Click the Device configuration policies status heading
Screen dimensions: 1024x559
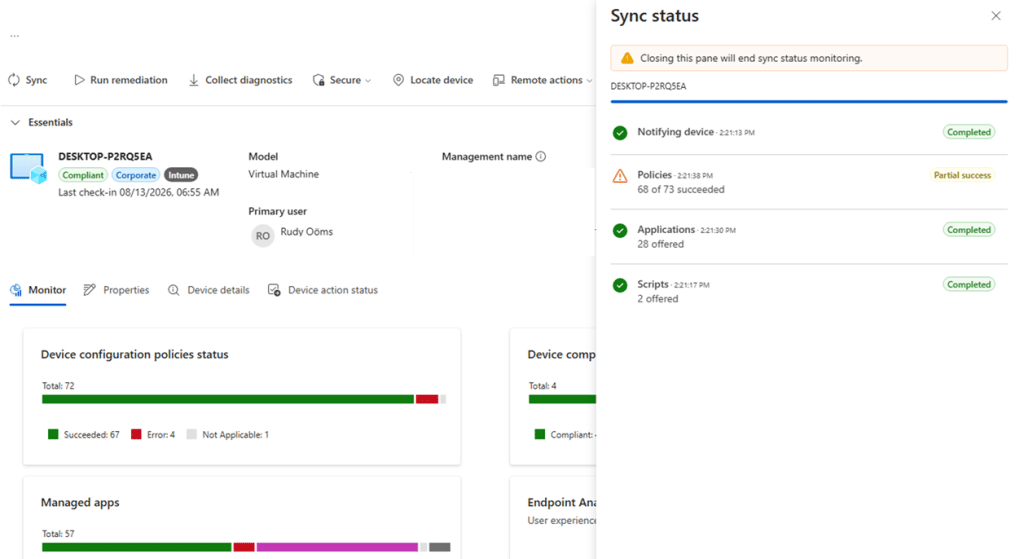(x=135, y=354)
